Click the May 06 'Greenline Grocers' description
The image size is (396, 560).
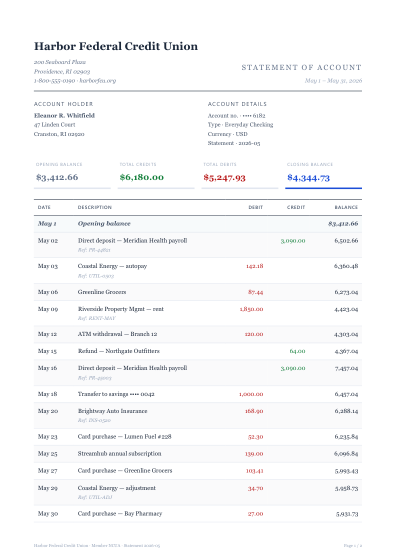pyautogui.click(x=102, y=292)
